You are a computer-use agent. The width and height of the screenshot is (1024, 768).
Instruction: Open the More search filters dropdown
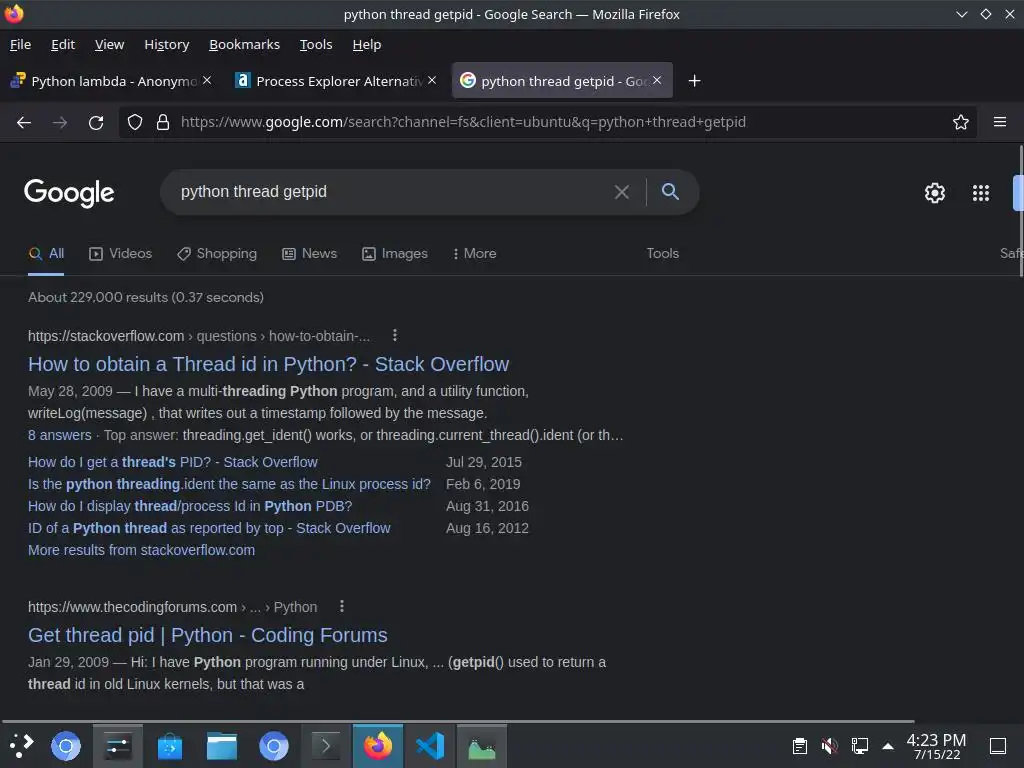tap(475, 253)
